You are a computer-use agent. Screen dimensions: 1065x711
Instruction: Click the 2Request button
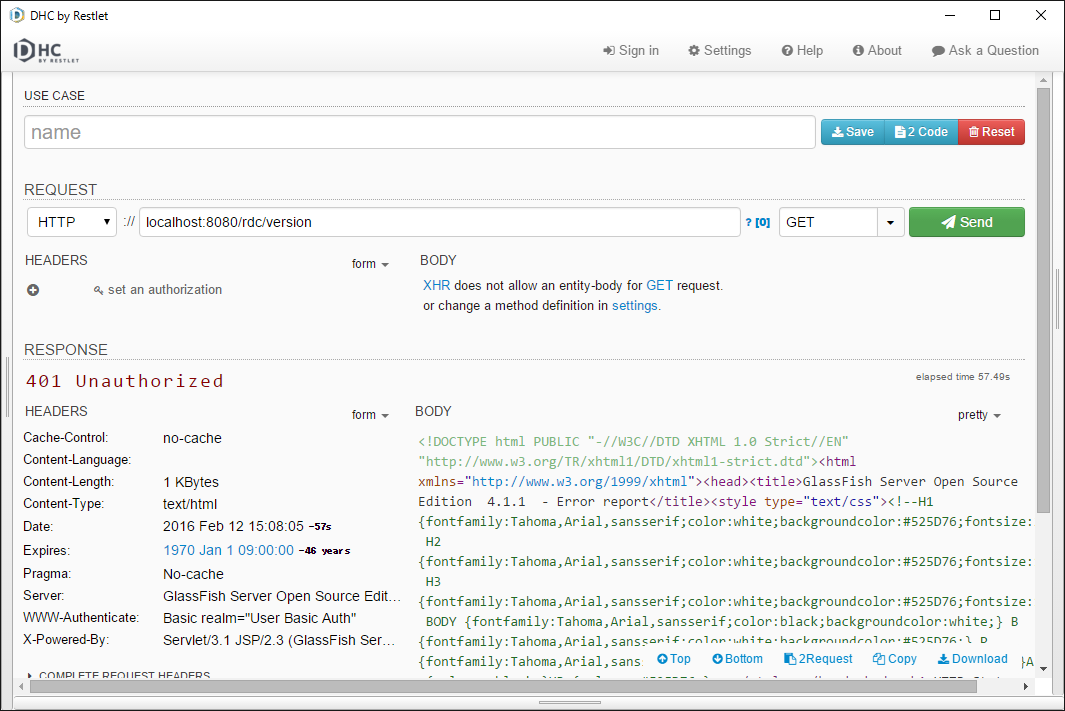point(818,659)
